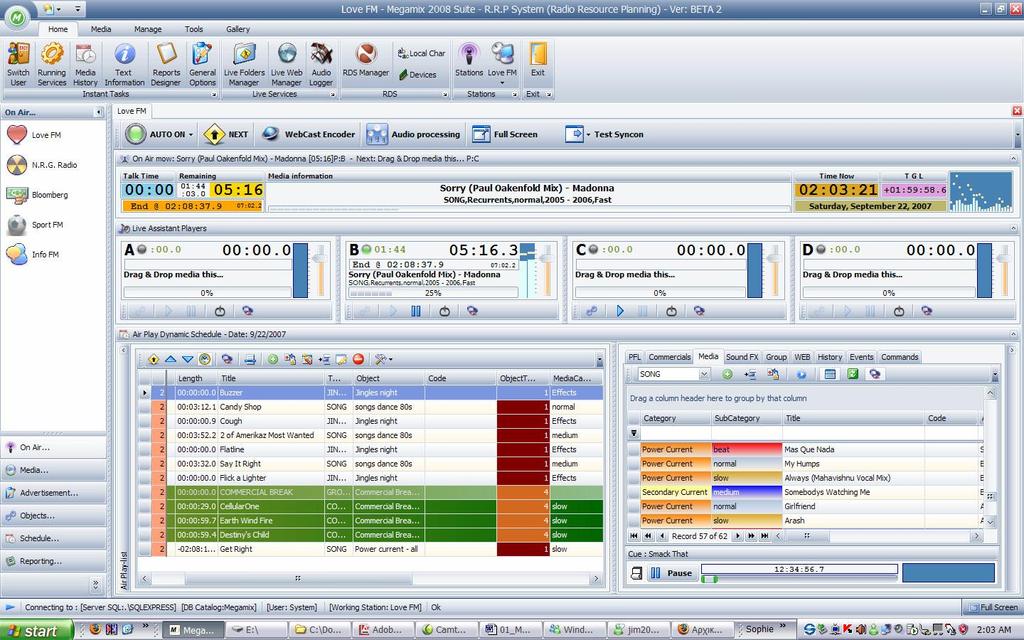Image resolution: width=1024 pixels, height=640 pixels.
Task: Launch Reports Designer
Action: click(166, 64)
